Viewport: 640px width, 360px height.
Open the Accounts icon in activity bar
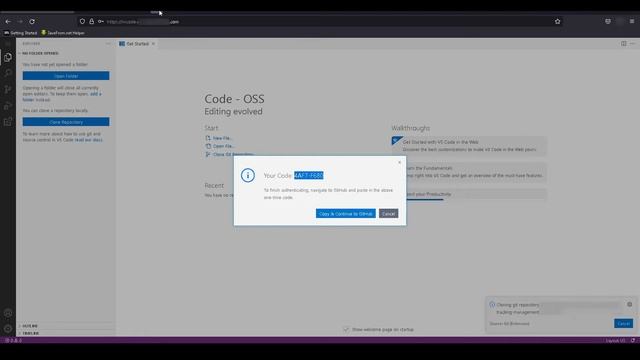pos(8,313)
